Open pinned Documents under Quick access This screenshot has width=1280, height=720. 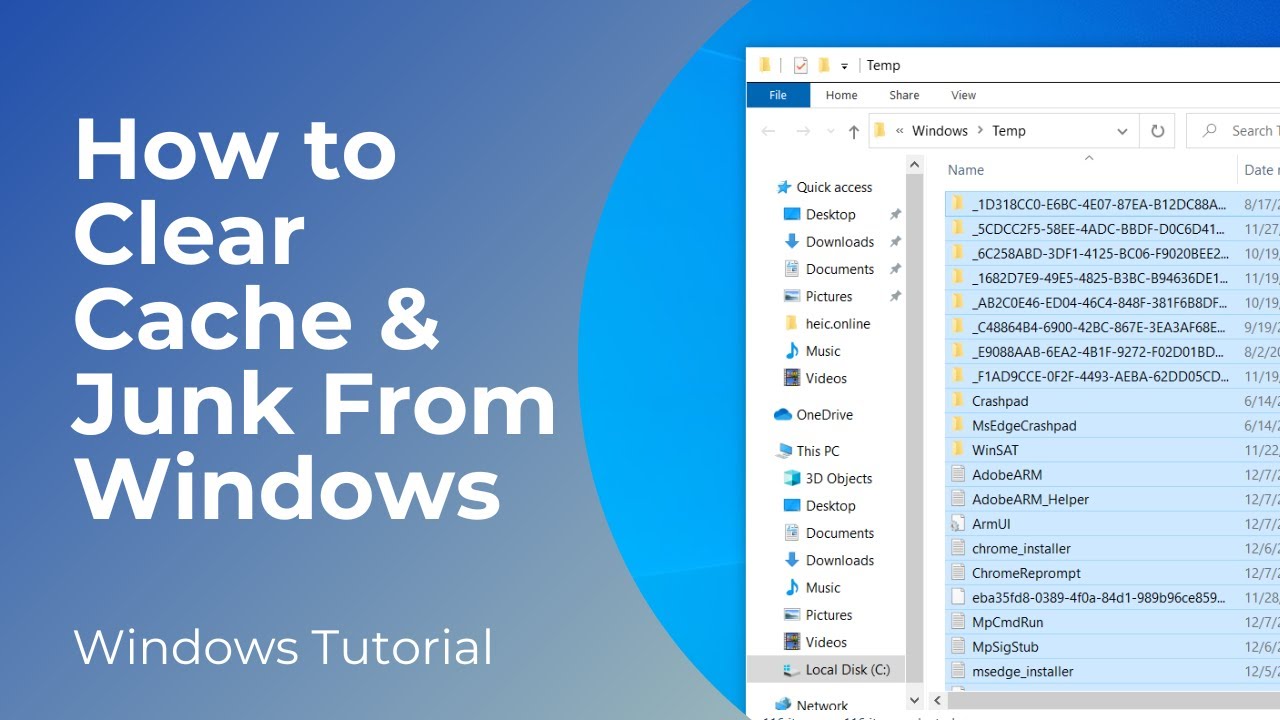pyautogui.click(x=840, y=269)
